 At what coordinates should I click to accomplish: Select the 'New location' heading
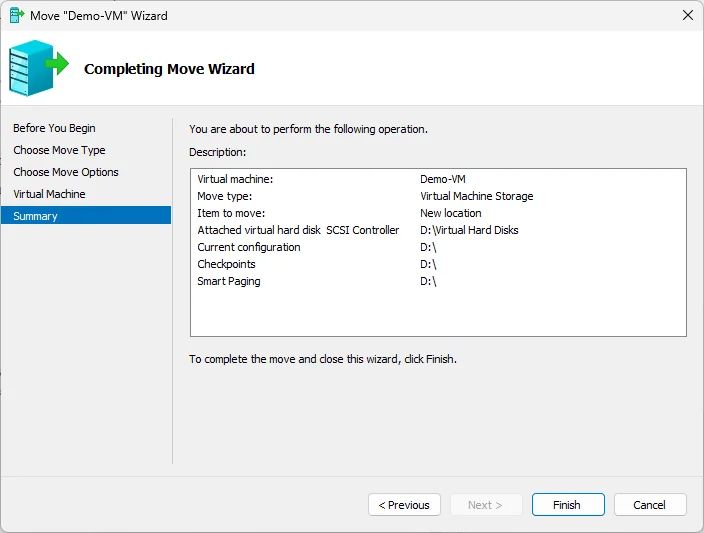[451, 213]
